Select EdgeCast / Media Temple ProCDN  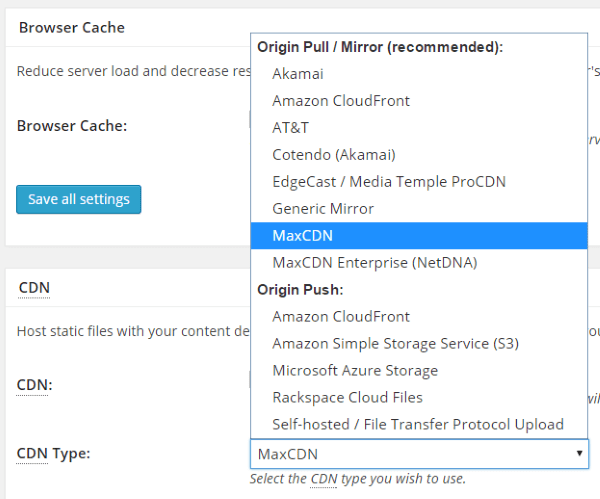tap(389, 181)
